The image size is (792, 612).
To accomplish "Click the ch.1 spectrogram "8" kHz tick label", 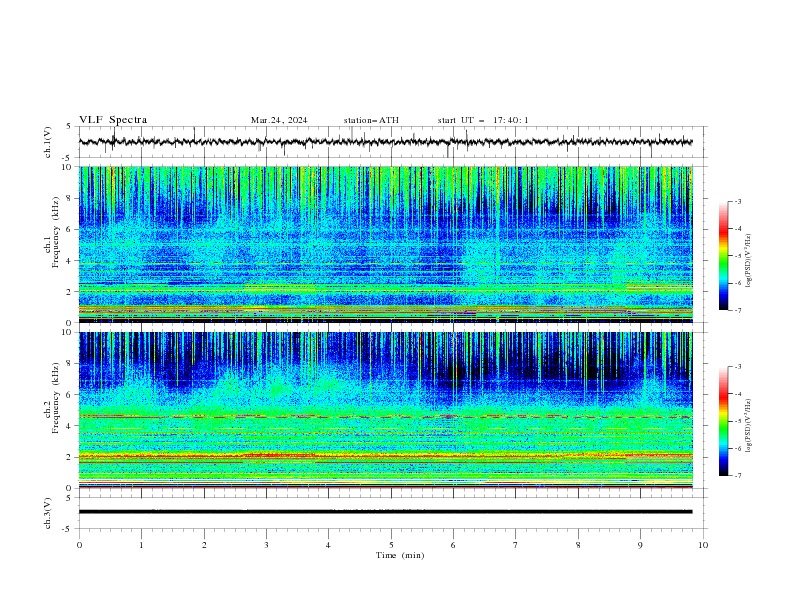I will 70,198.
